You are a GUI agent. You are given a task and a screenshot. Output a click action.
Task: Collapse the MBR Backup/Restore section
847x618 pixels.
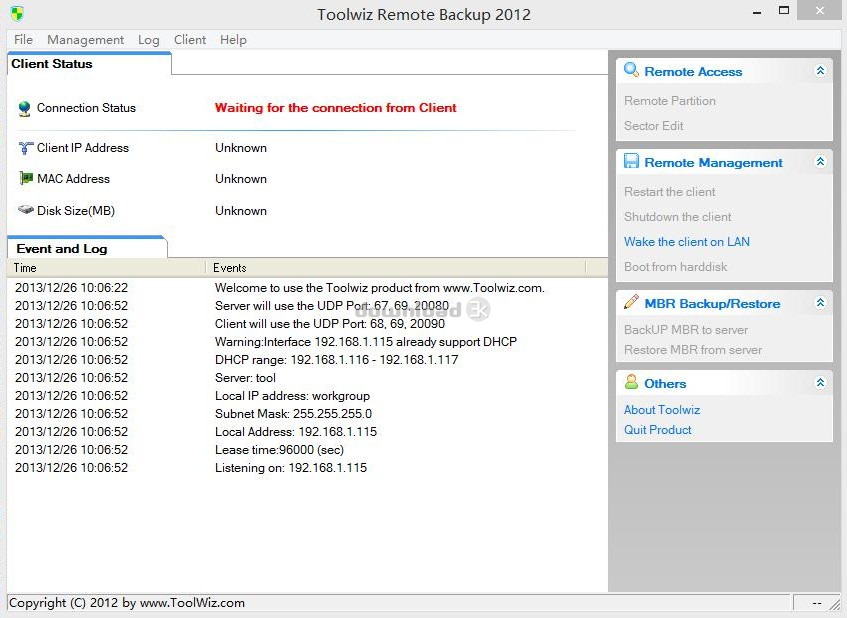[x=820, y=303]
